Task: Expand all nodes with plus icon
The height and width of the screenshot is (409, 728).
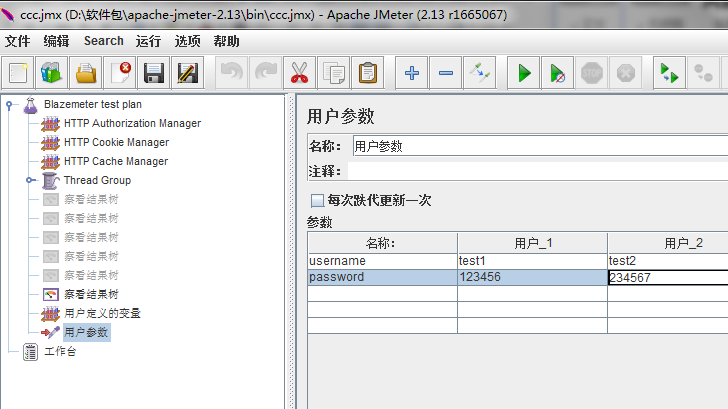Action: tap(412, 73)
